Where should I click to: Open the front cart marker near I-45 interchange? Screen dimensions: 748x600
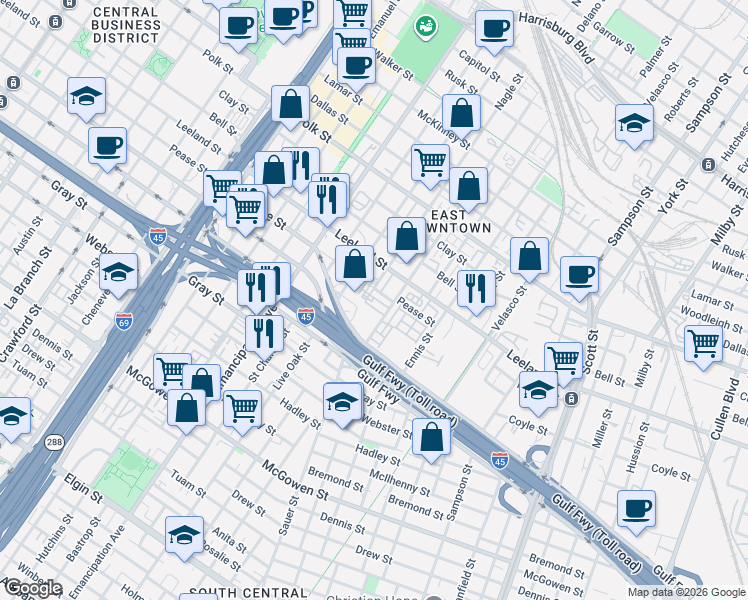pyautogui.click(x=246, y=211)
